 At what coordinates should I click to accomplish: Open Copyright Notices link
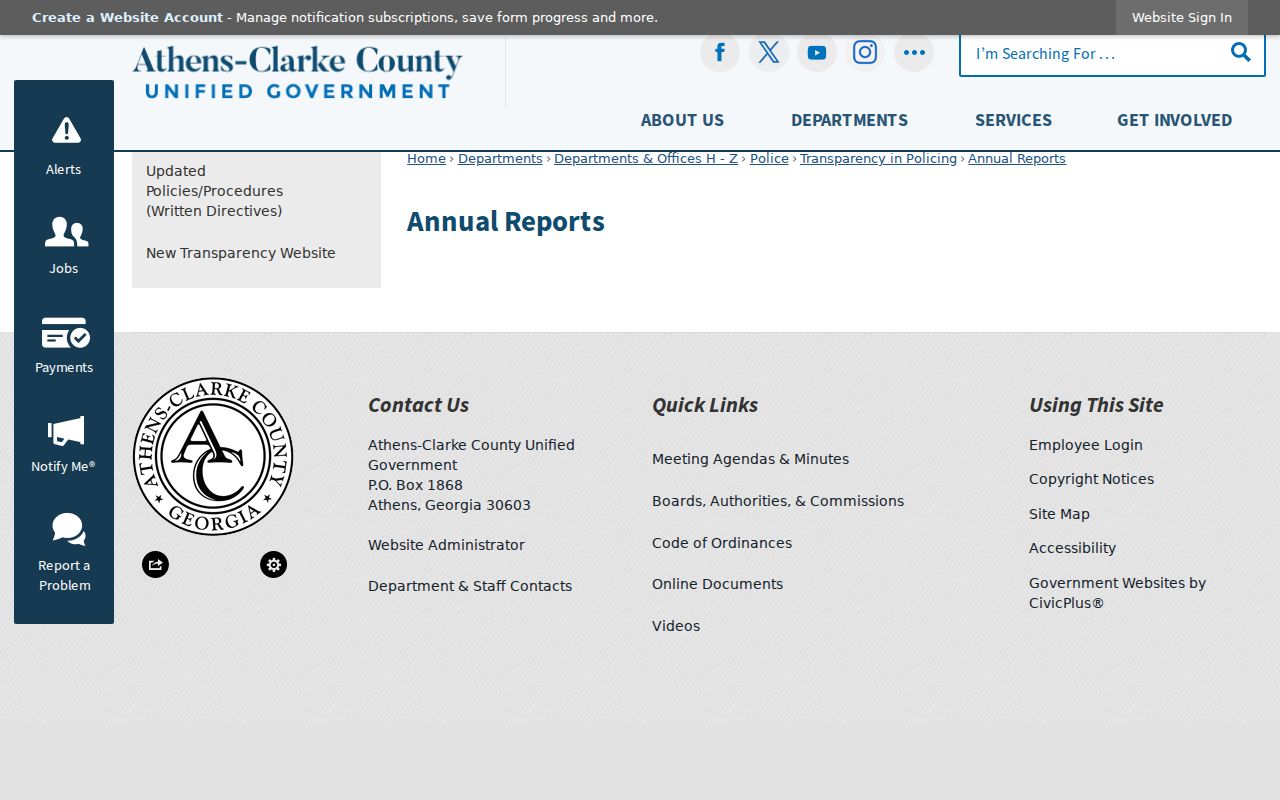(1091, 479)
